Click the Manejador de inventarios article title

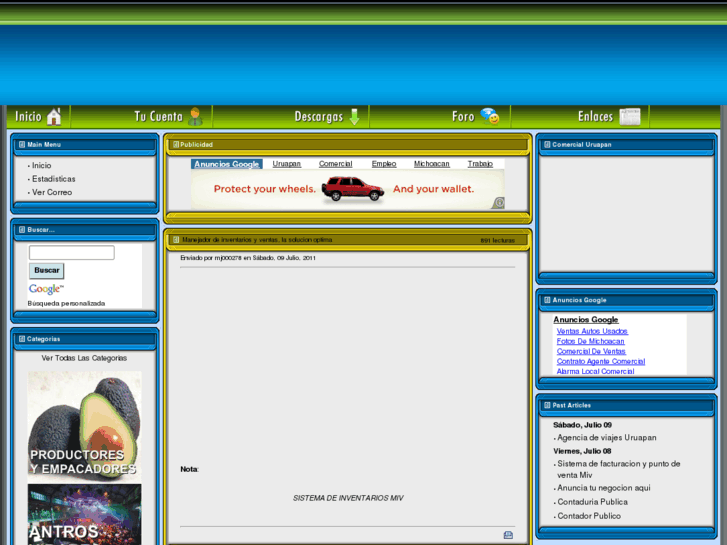pyautogui.click(x=257, y=240)
